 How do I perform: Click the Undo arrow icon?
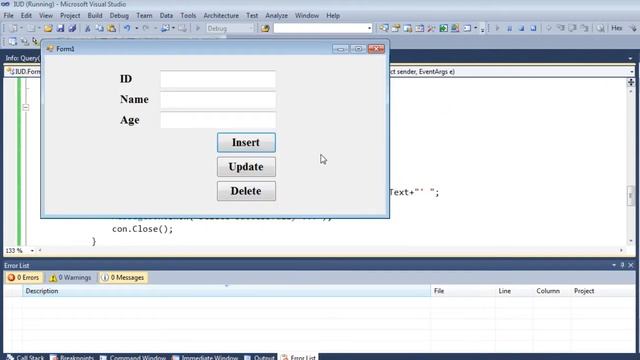click(x=127, y=28)
